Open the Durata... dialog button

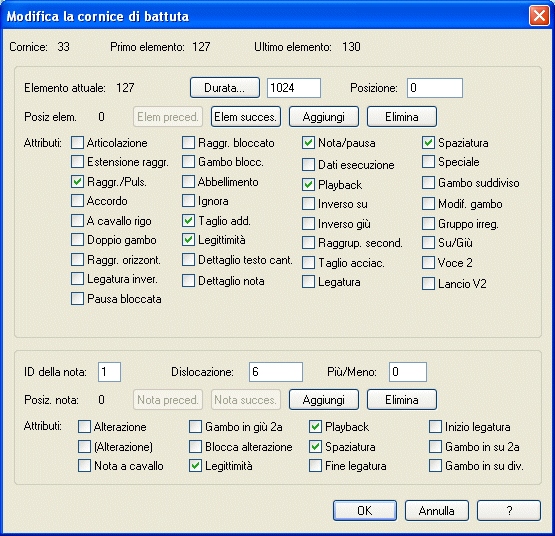point(225,87)
